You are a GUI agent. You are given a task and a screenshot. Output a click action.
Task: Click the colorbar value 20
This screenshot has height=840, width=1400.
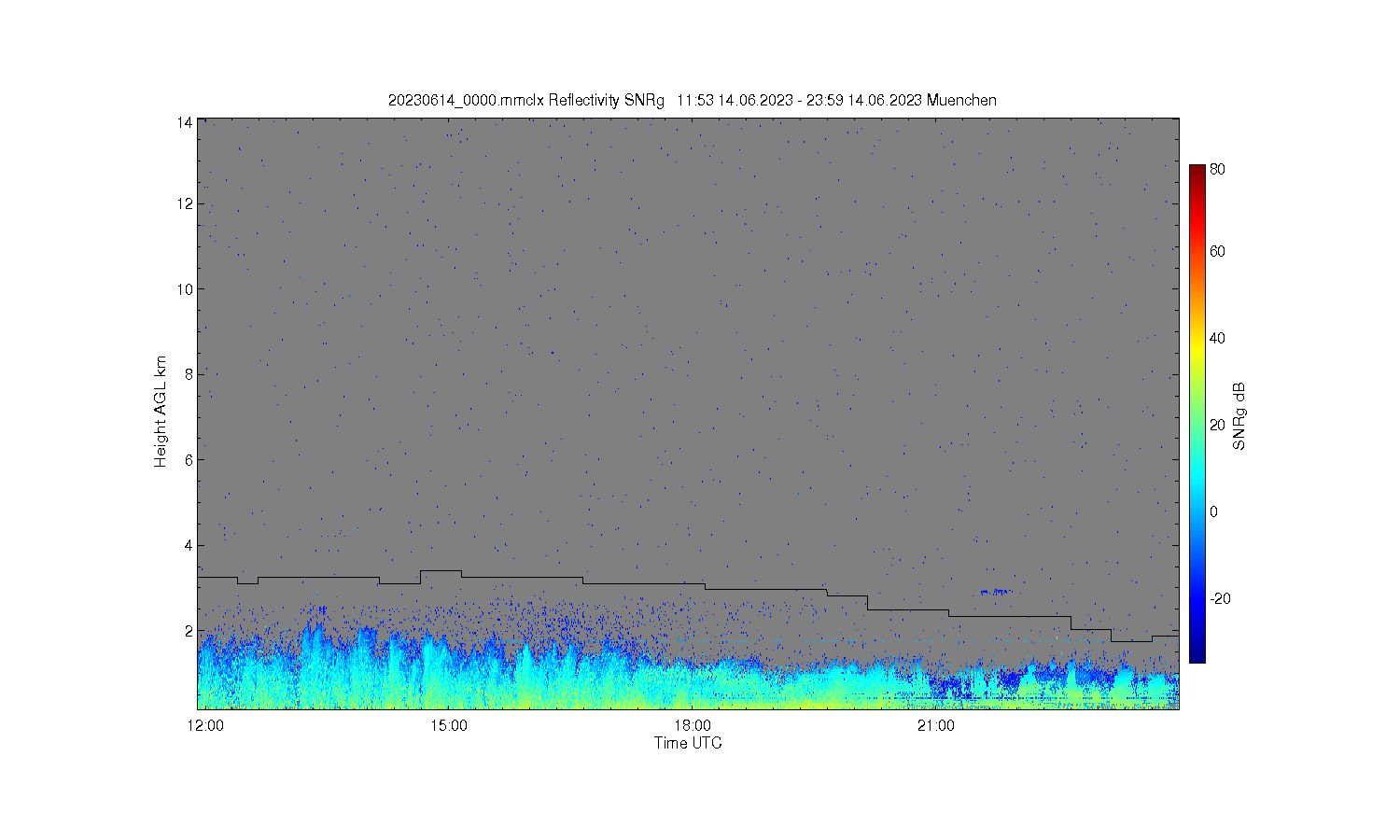coord(1218,425)
